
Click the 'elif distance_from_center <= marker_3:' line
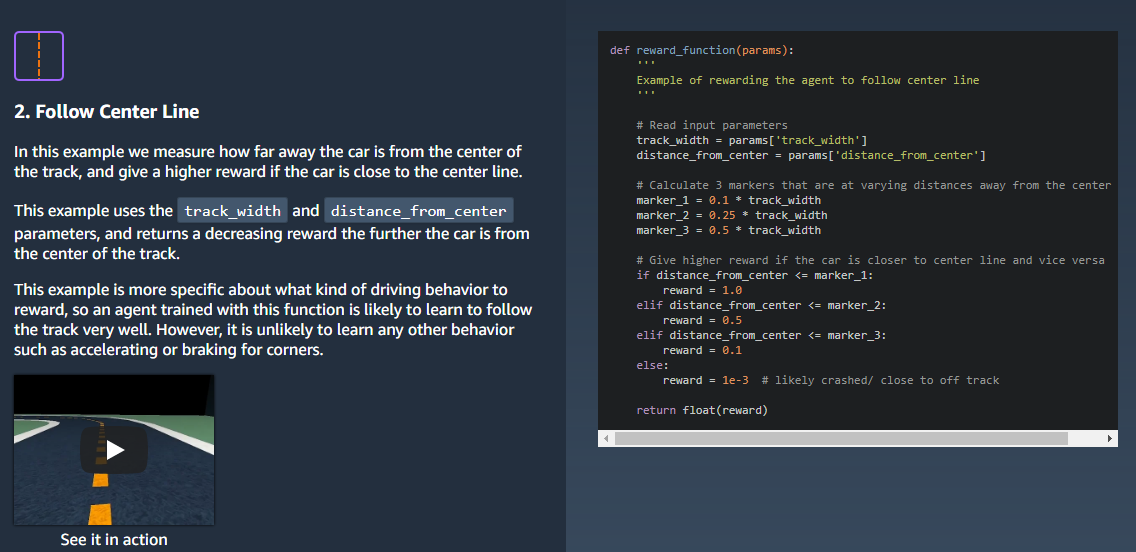tap(761, 335)
